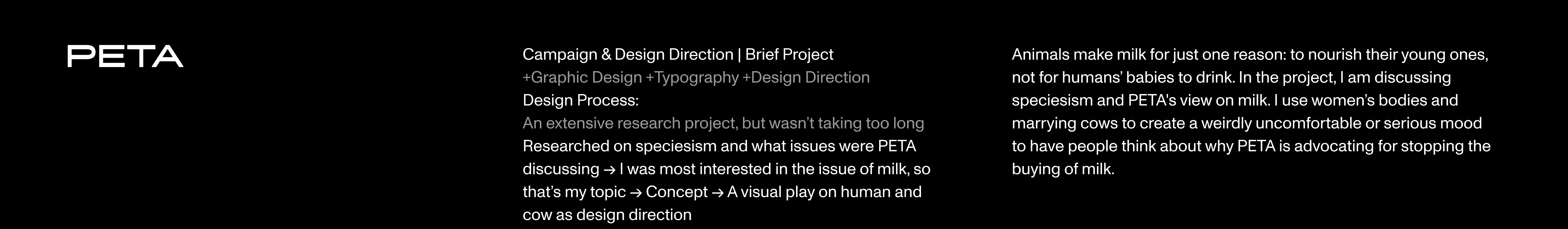Screen dimensions: 1568x229
Task: Click the "Design Process:" heading
Action: [580, 100]
